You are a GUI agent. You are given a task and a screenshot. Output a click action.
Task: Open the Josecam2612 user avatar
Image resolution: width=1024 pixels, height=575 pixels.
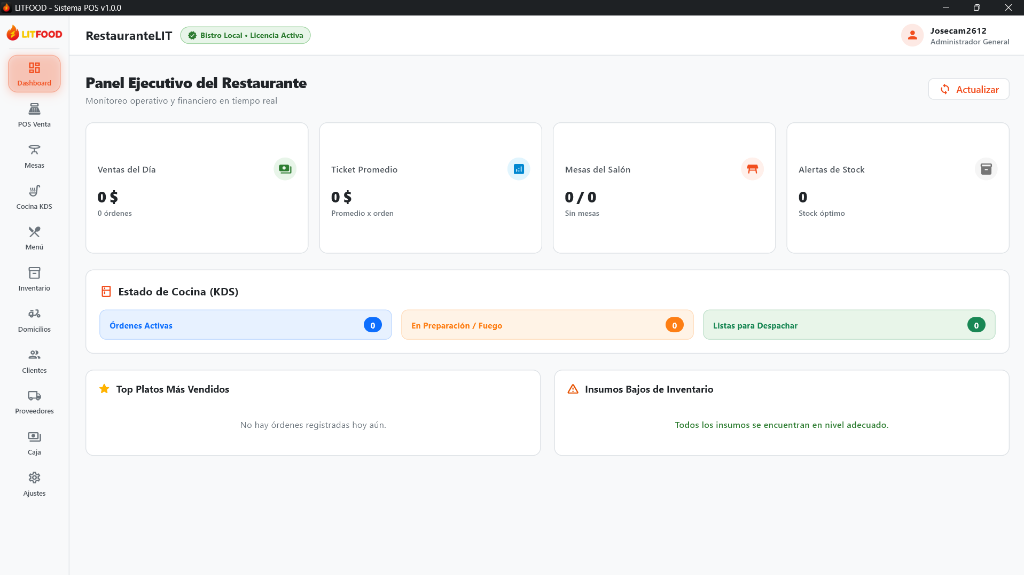click(912, 35)
